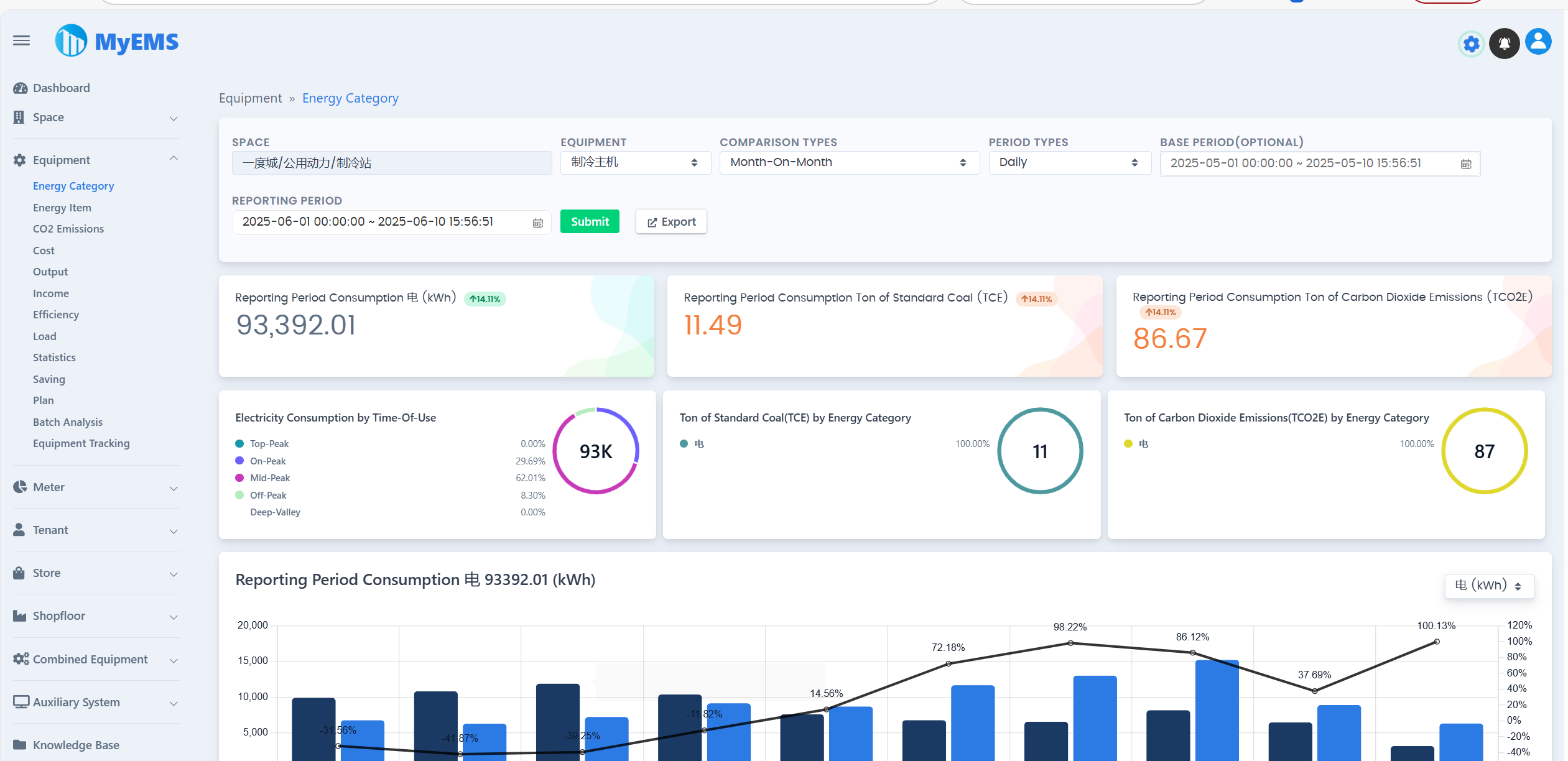
Task: Click the MyEMS logo
Action: point(118,41)
